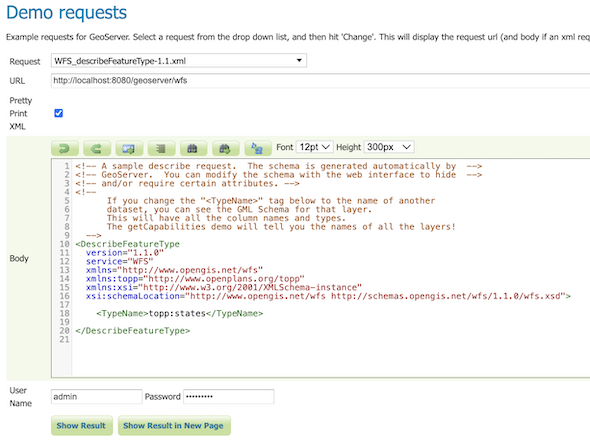Click the xmlns="http://www.opengis.net/wfs" line
Image resolution: width=590 pixels, height=441 pixels.
pos(174,270)
